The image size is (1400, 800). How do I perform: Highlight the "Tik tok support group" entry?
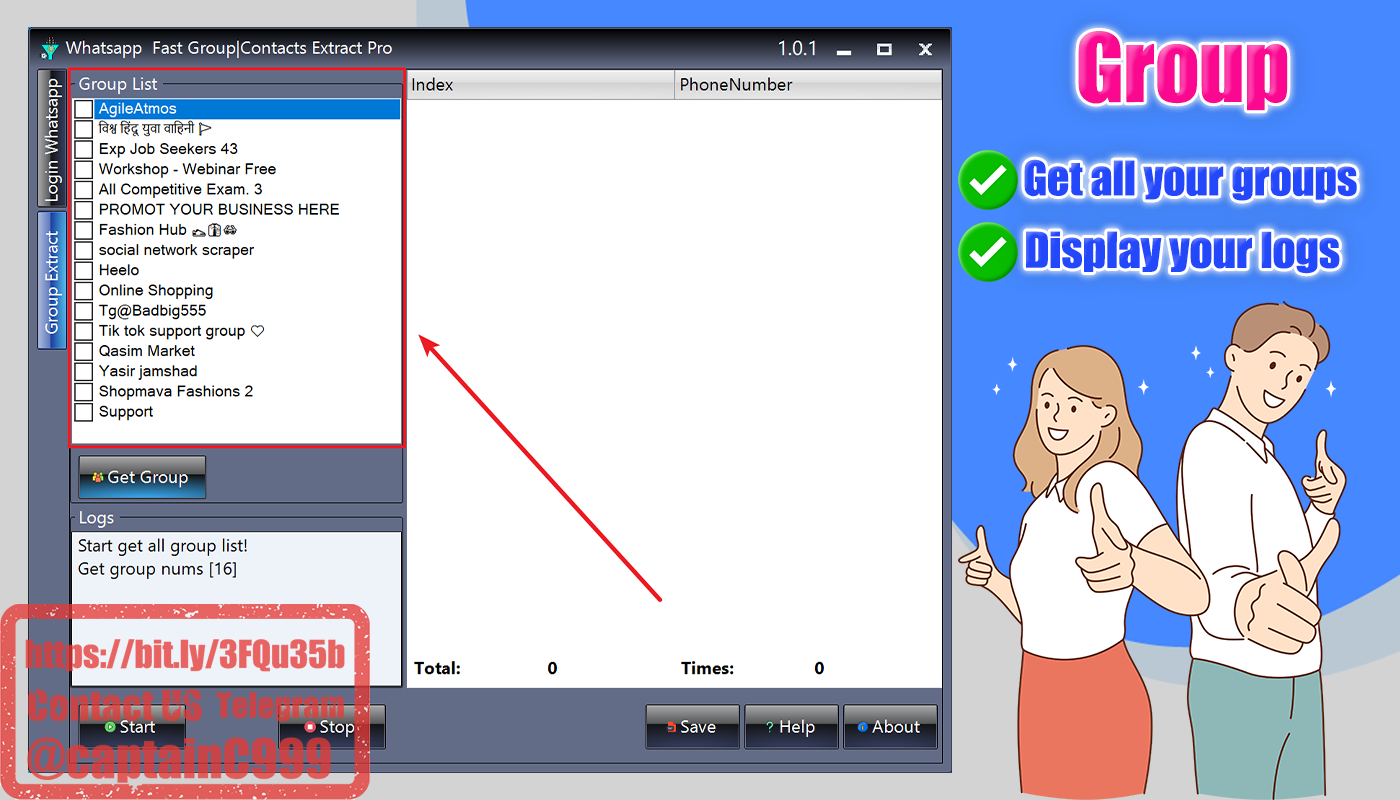181,331
